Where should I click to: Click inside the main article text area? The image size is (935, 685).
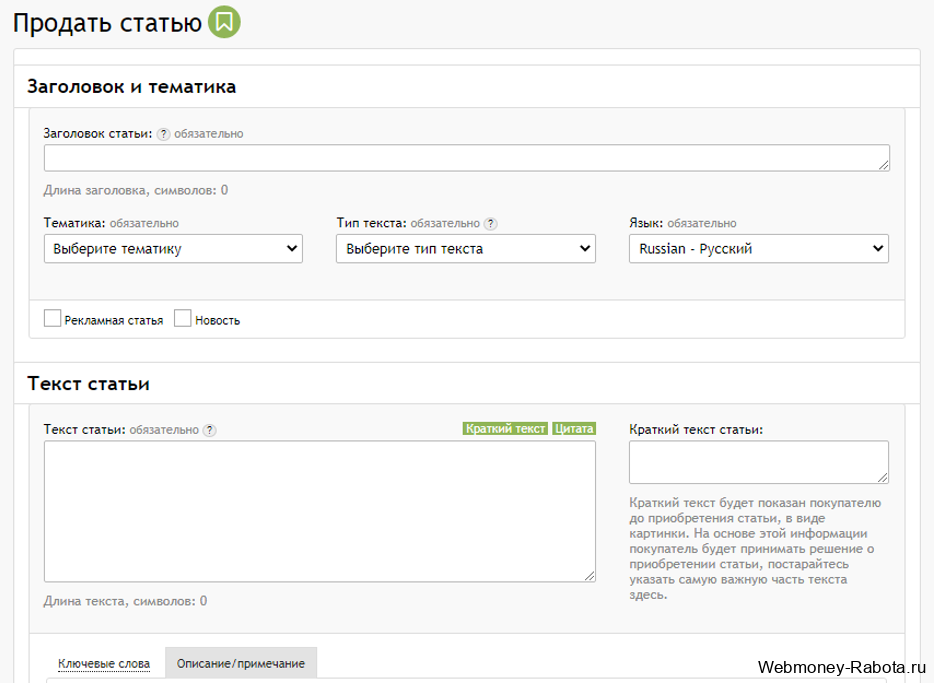[319, 510]
